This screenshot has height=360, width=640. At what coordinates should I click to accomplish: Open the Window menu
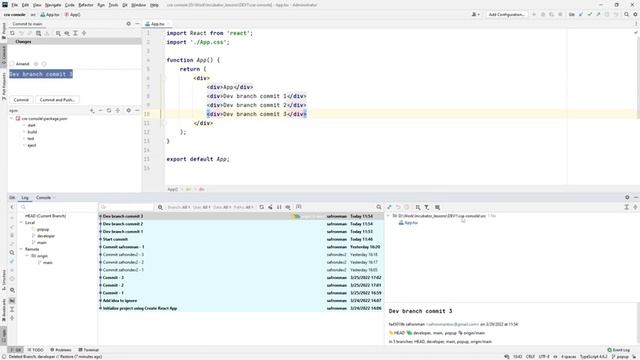pyautogui.click(x=138, y=5)
